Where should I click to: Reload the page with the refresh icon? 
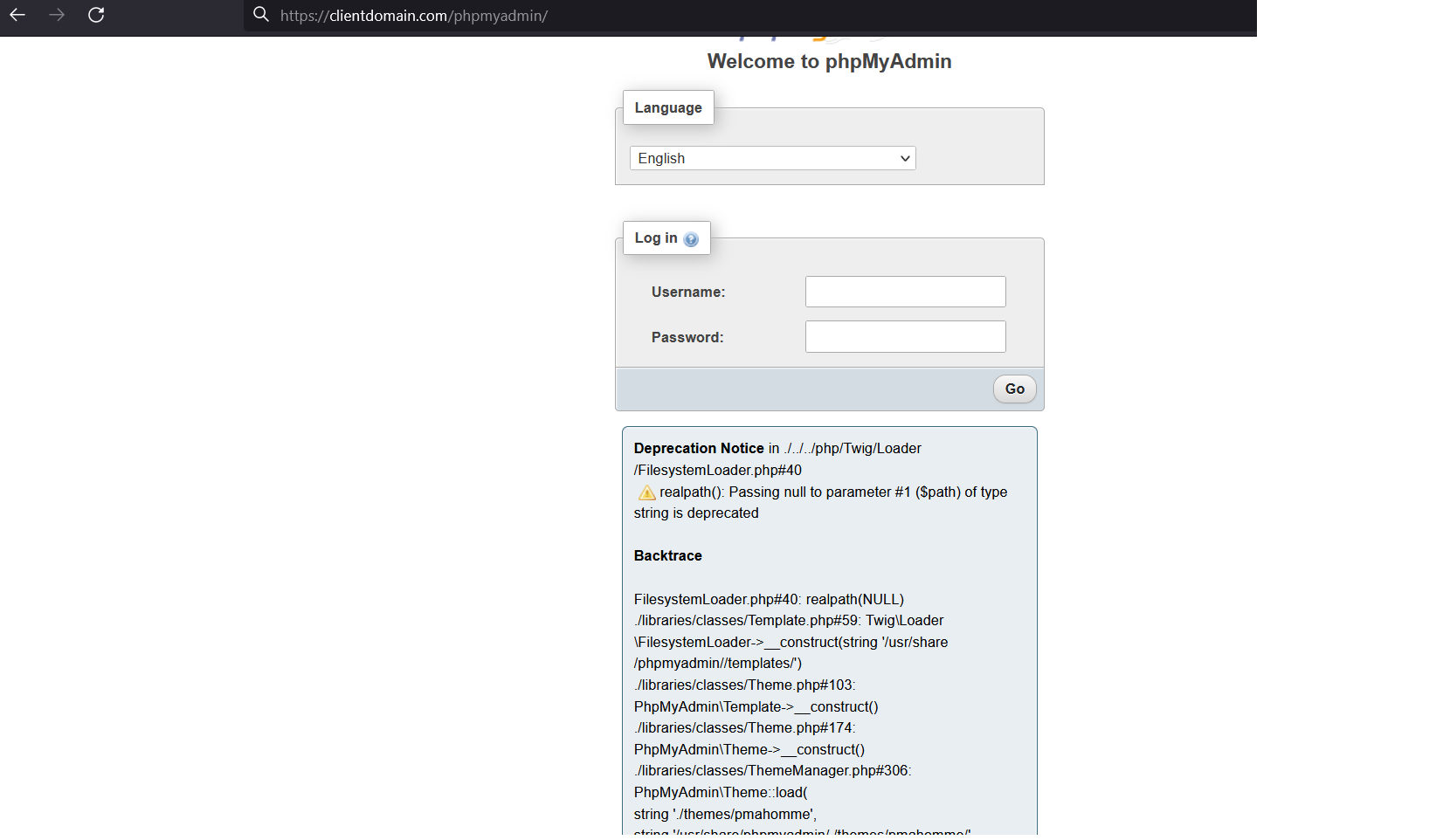click(96, 15)
